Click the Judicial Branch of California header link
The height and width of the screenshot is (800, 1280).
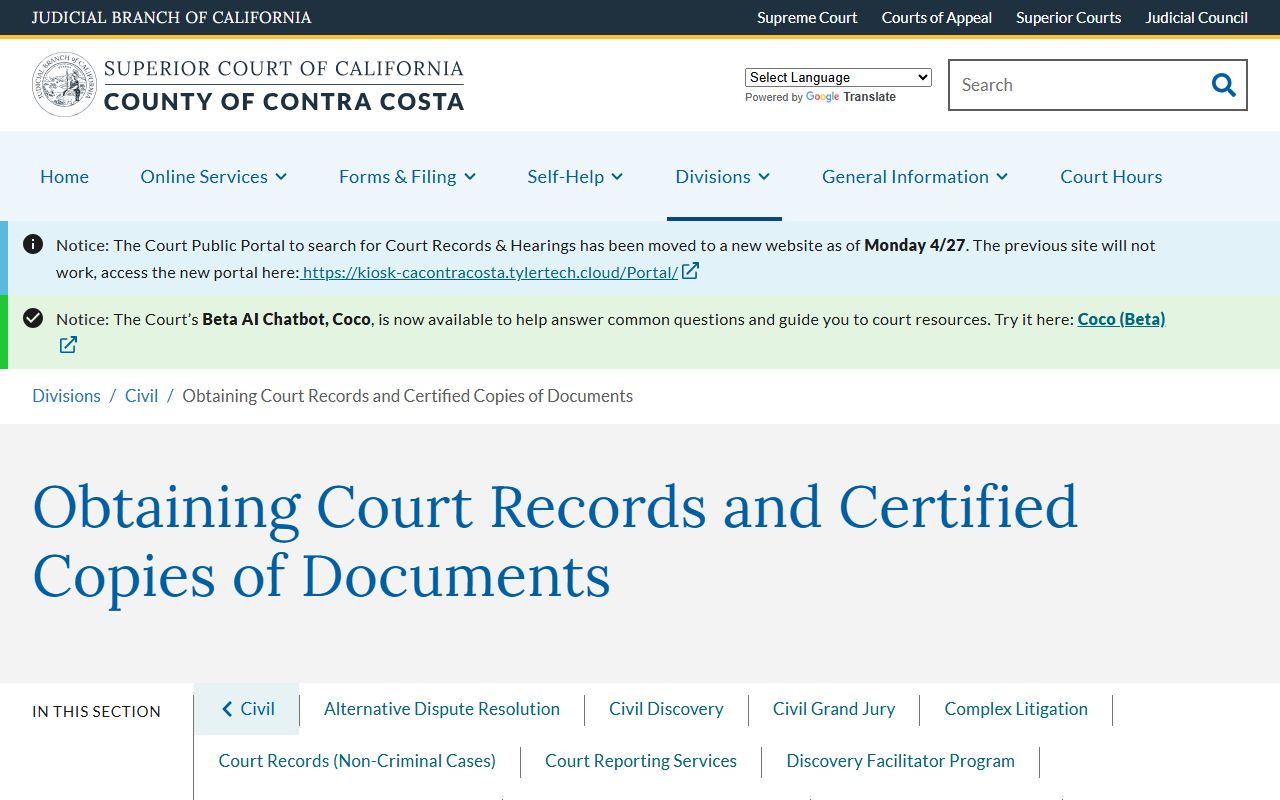(171, 18)
